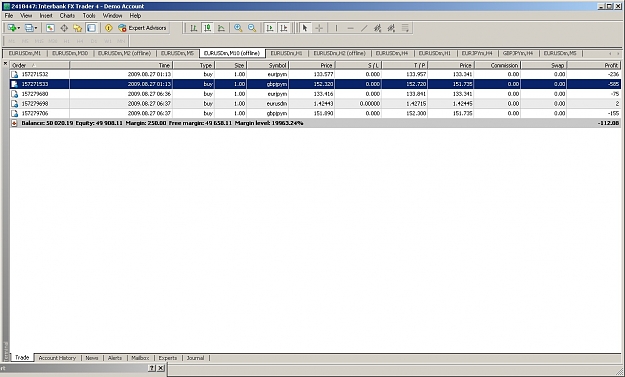Open the Window menu
This screenshot has height=377, width=625.
112,16
